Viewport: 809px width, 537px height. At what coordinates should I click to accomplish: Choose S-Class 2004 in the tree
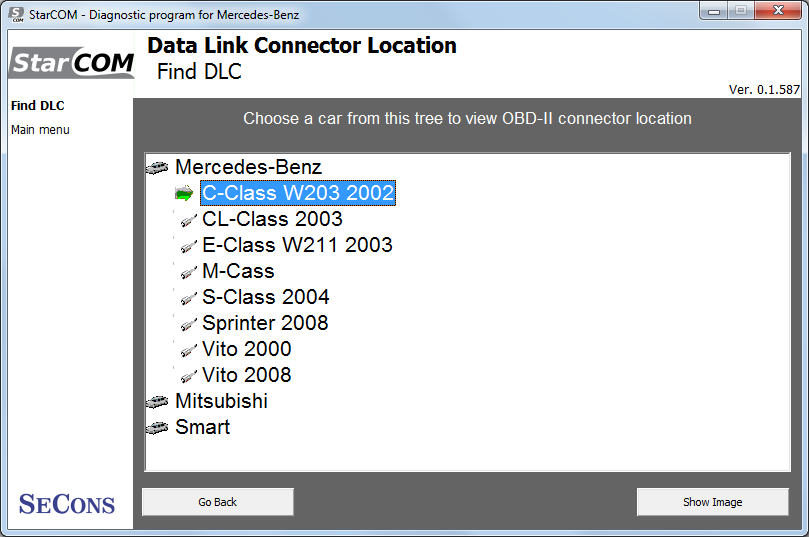tap(265, 297)
